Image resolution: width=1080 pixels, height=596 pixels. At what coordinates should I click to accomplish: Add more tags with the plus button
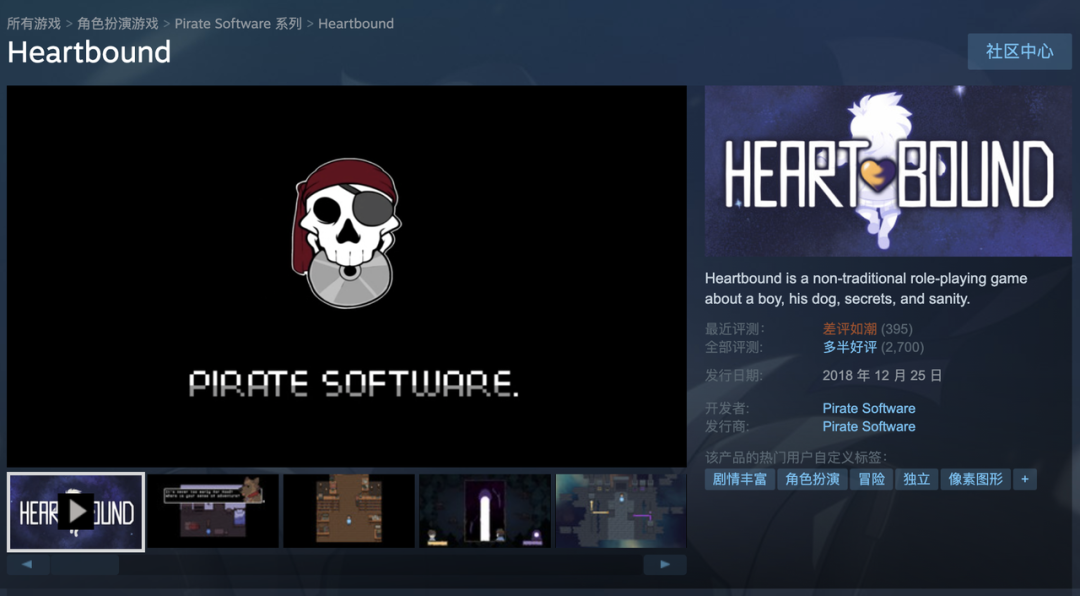pyautogui.click(x=1024, y=480)
